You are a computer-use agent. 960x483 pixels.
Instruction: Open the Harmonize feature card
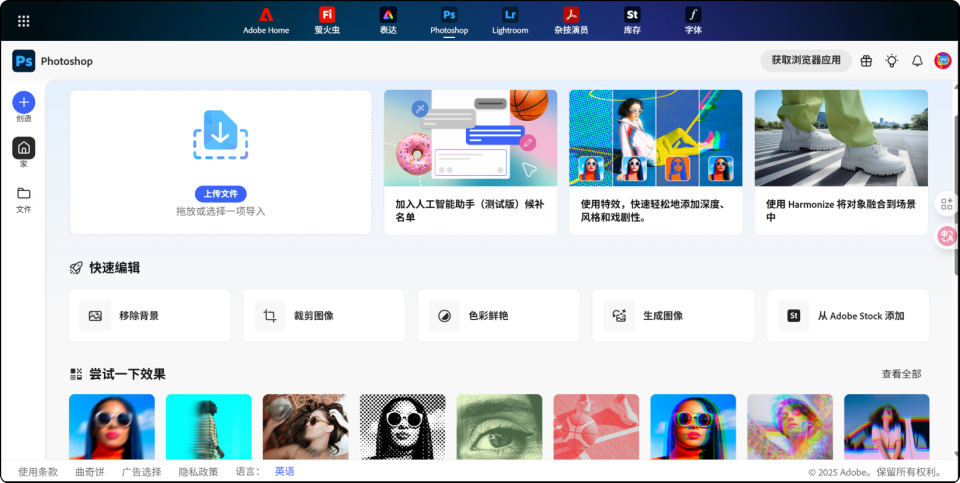pyautogui.click(x=841, y=162)
